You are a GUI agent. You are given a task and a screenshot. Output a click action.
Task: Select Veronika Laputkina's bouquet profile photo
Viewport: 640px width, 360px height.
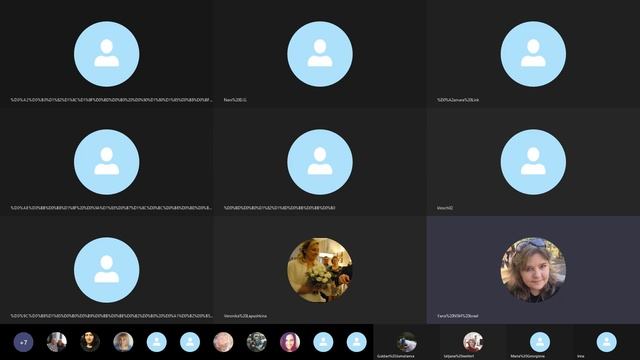320,270
